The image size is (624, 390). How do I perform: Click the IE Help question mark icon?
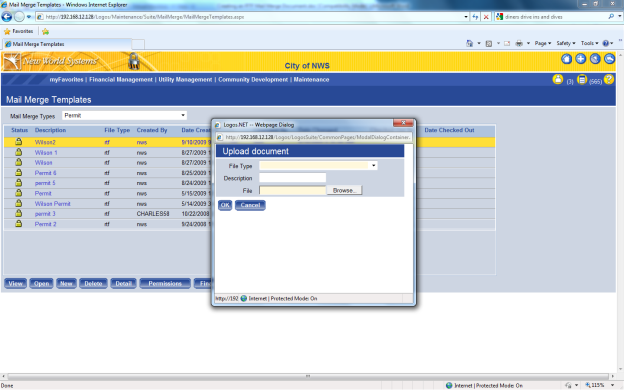point(606,43)
